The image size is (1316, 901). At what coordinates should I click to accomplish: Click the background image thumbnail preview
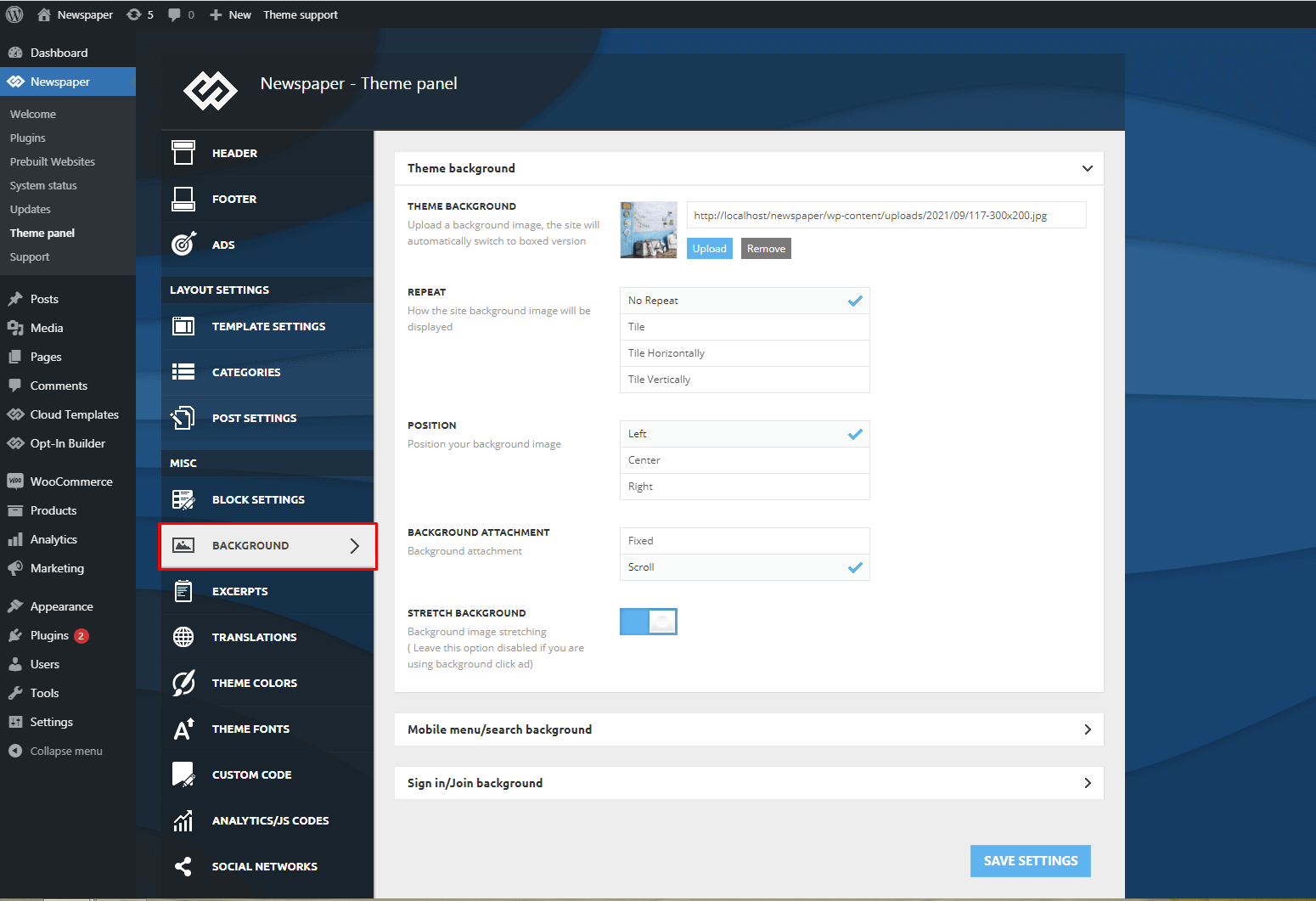[649, 229]
